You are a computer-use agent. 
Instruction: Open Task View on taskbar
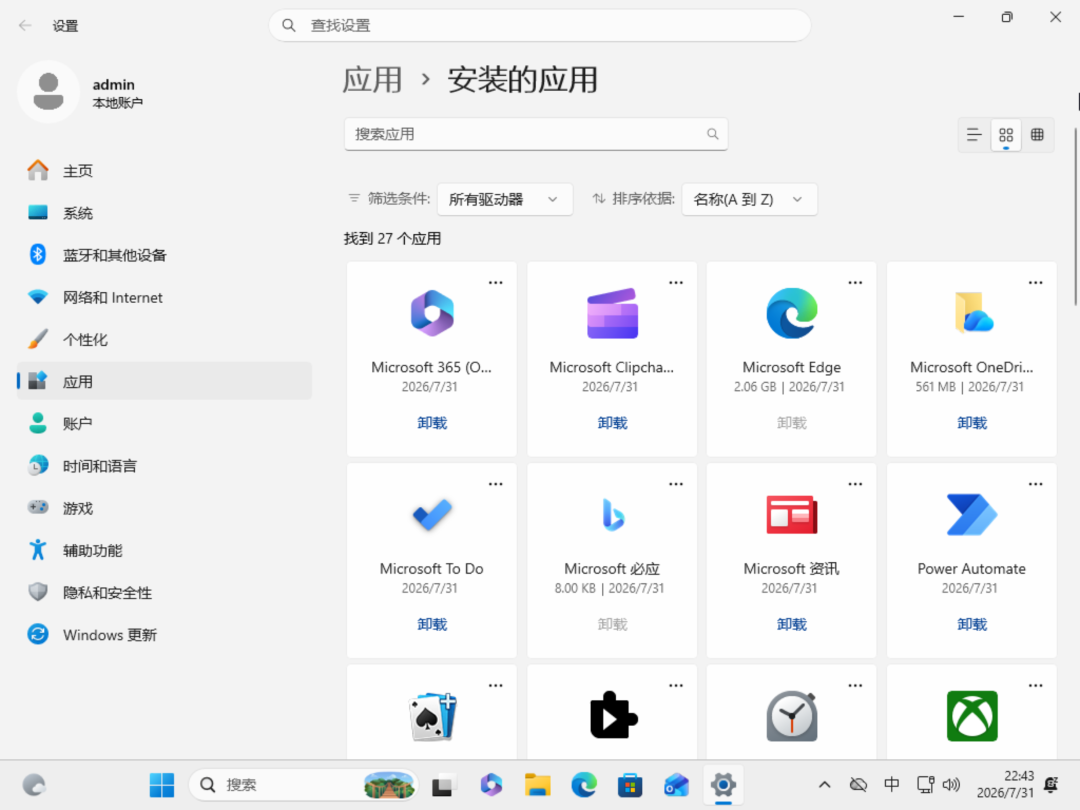coord(444,785)
